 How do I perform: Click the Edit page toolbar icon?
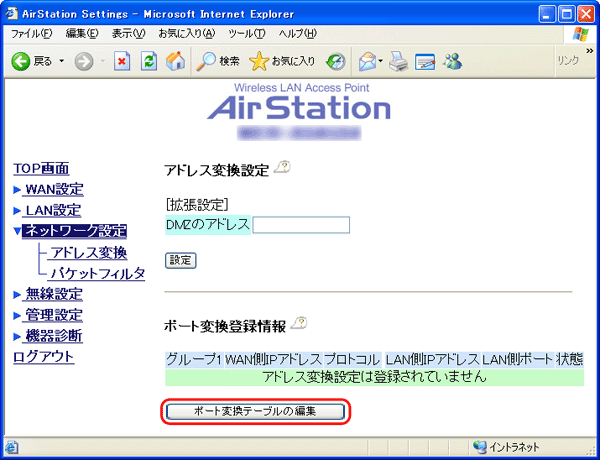click(425, 62)
